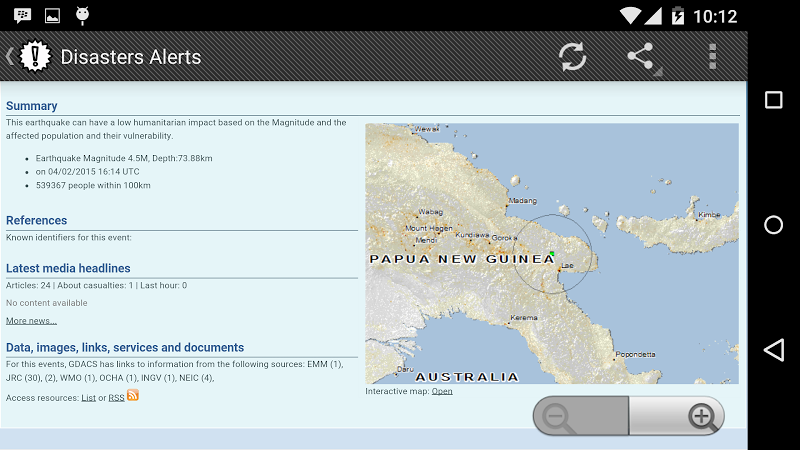The width and height of the screenshot is (800, 450).
Task: Tap the green epicenter marker on map
Action: pos(552,254)
